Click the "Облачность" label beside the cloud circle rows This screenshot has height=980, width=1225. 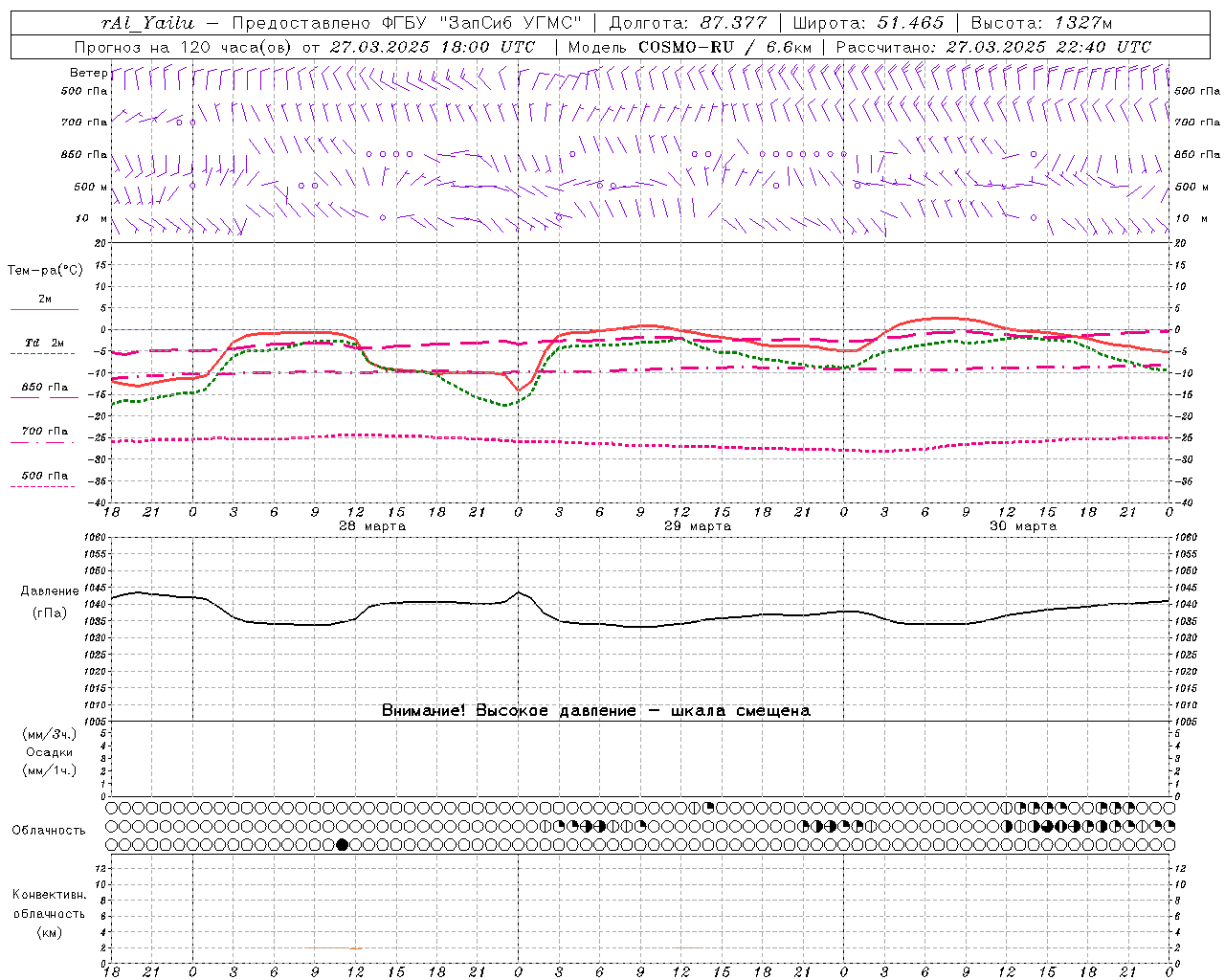click(49, 830)
